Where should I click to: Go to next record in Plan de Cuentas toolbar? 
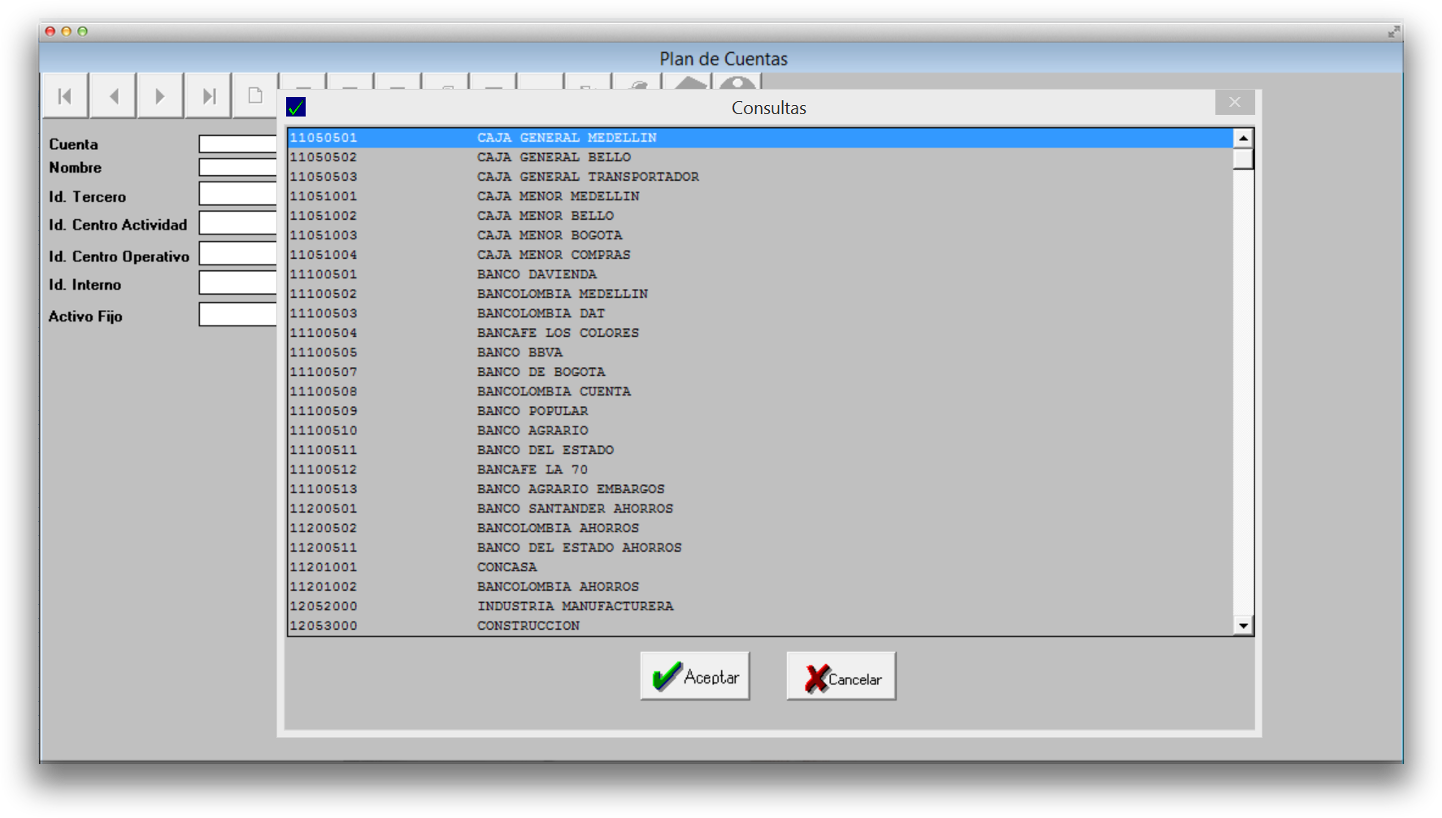(x=161, y=96)
